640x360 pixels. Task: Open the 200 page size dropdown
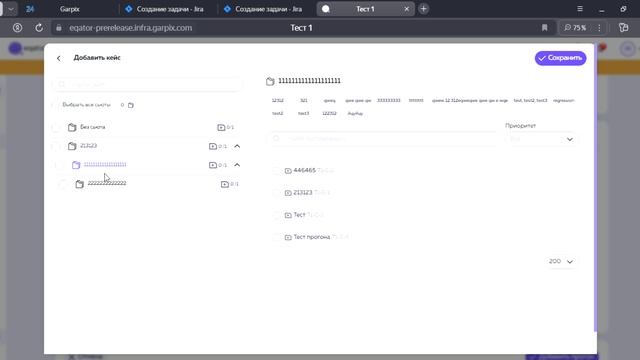[x=561, y=261]
